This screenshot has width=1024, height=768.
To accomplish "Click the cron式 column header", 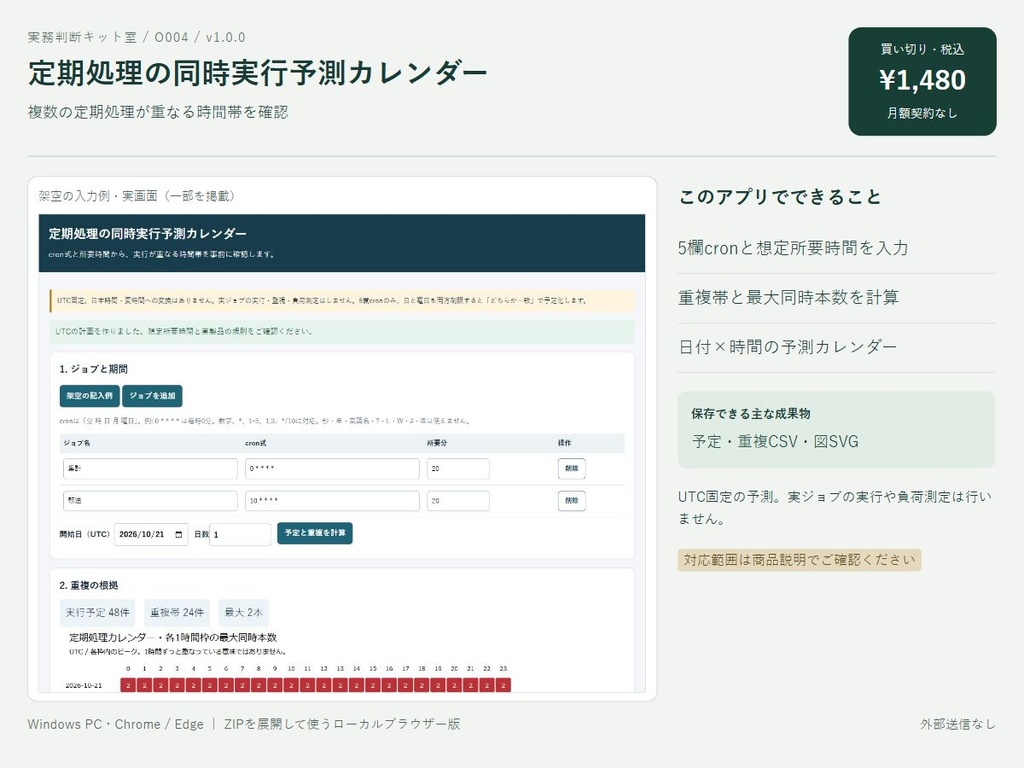I will tap(255, 443).
